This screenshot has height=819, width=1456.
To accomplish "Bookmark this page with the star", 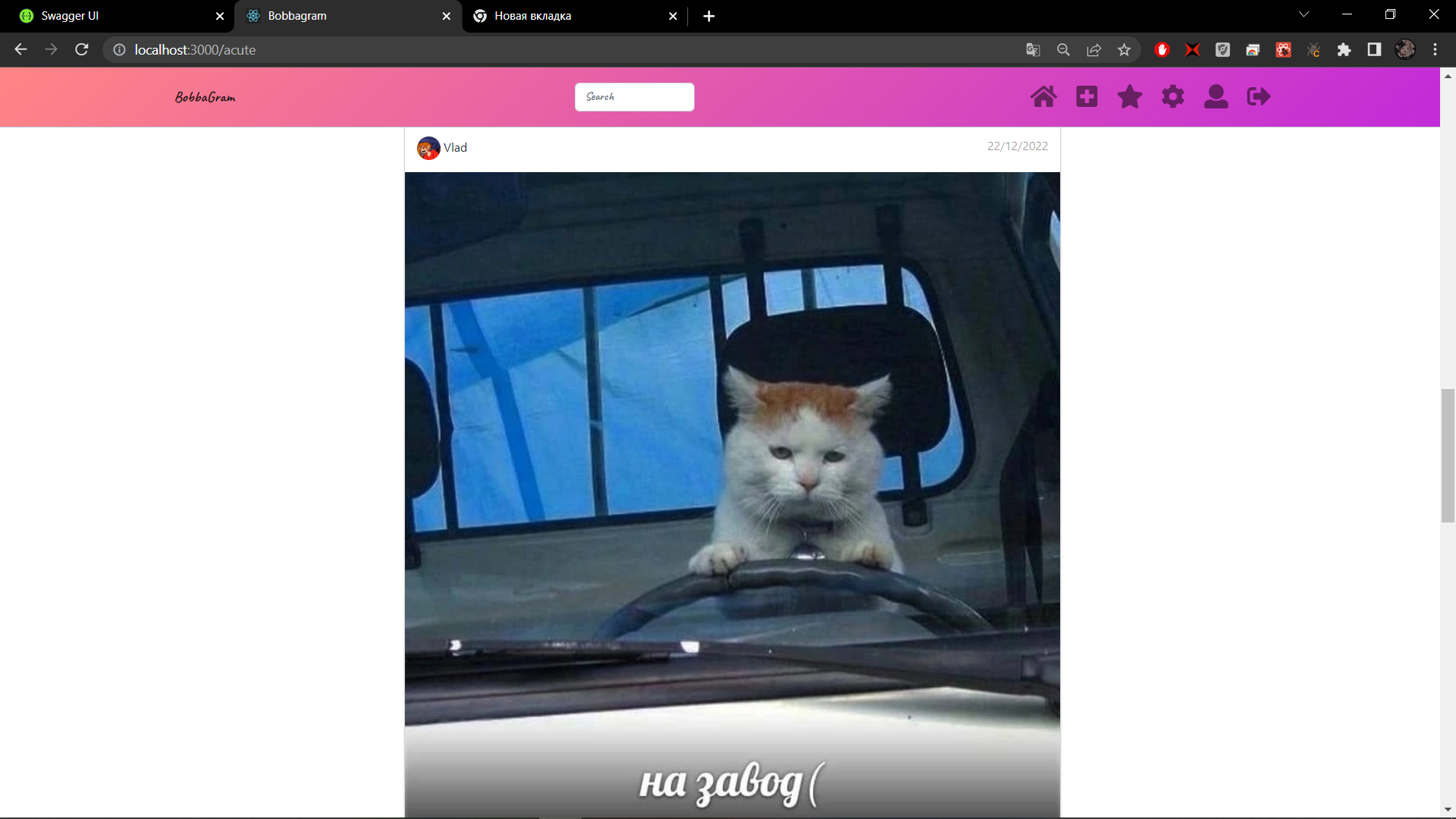I will (1124, 50).
